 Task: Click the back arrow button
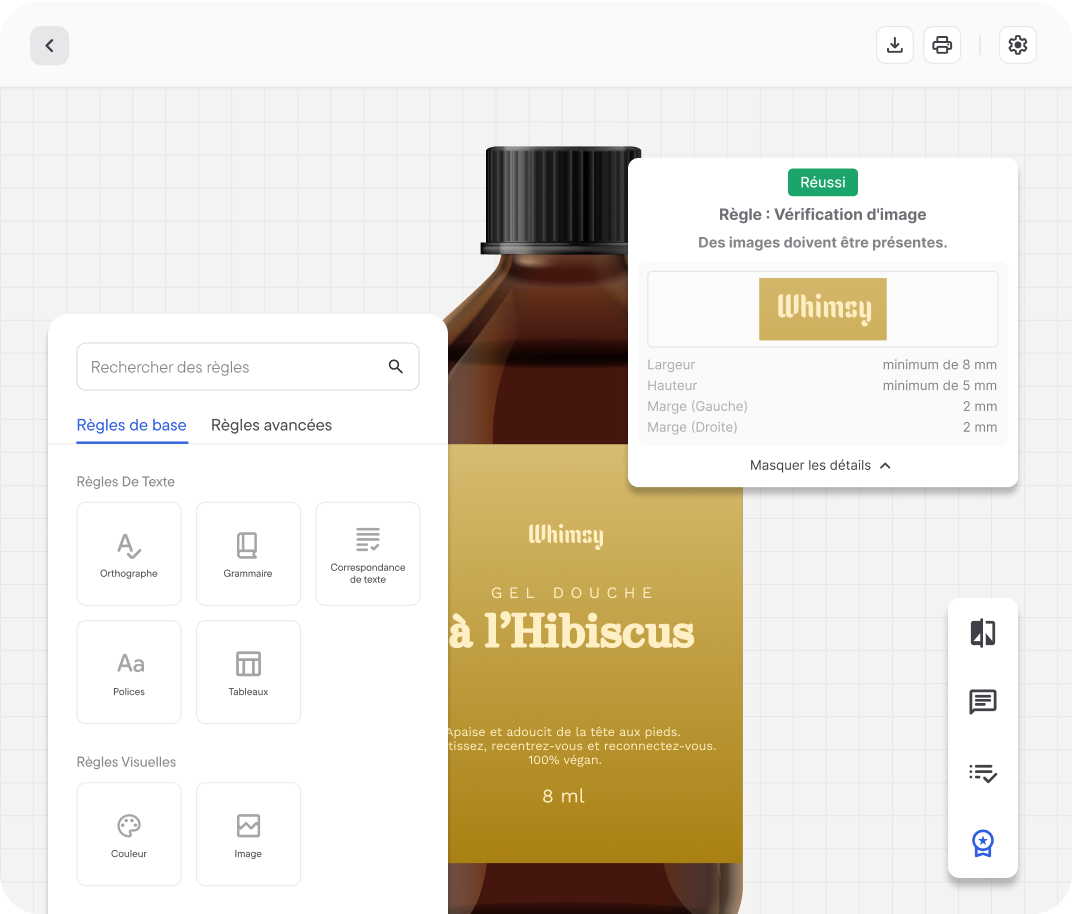click(x=49, y=46)
